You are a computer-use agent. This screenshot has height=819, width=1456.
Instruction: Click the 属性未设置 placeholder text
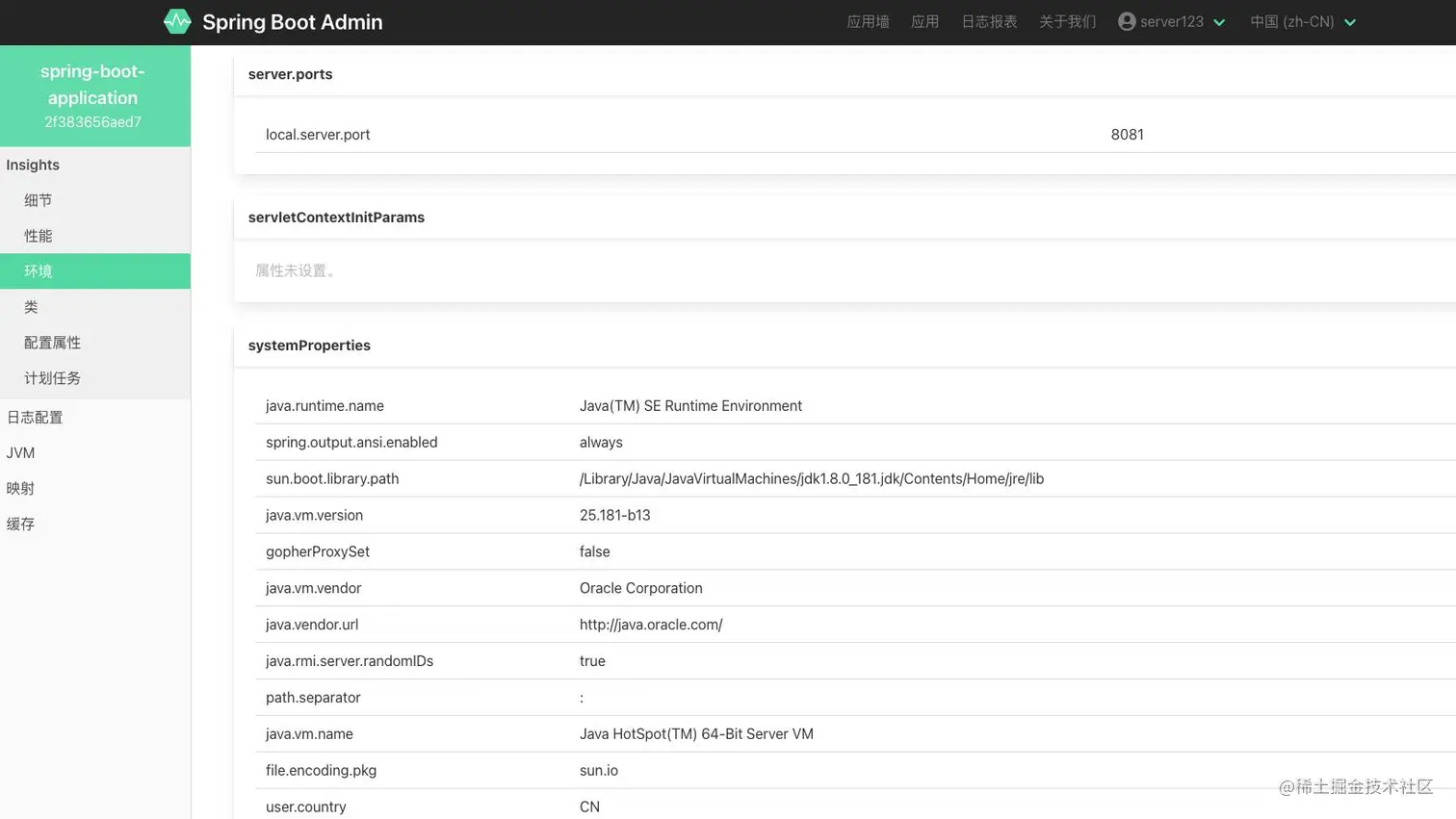[295, 271]
